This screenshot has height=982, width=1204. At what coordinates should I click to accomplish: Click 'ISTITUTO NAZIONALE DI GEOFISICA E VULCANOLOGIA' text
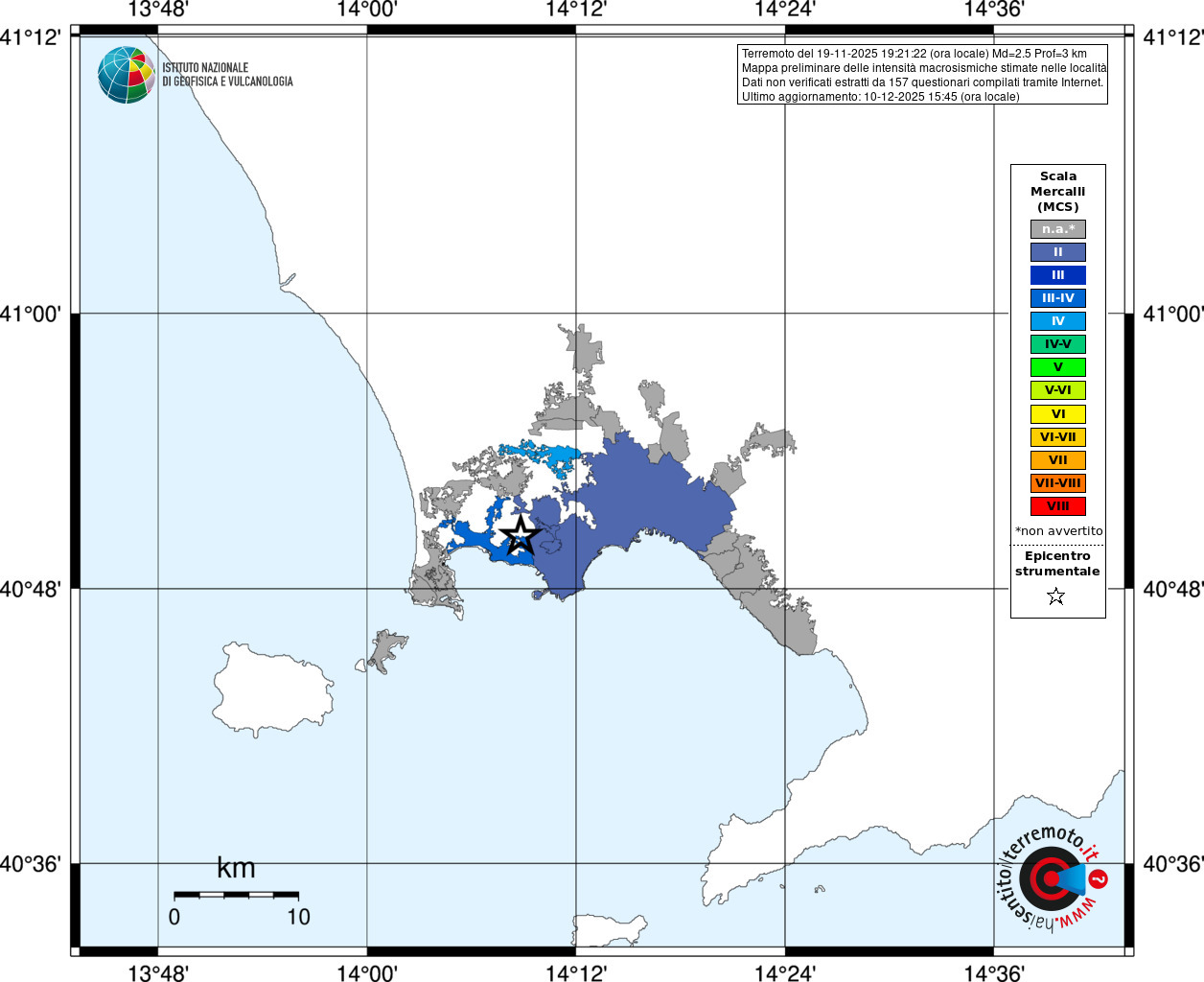coord(227,75)
